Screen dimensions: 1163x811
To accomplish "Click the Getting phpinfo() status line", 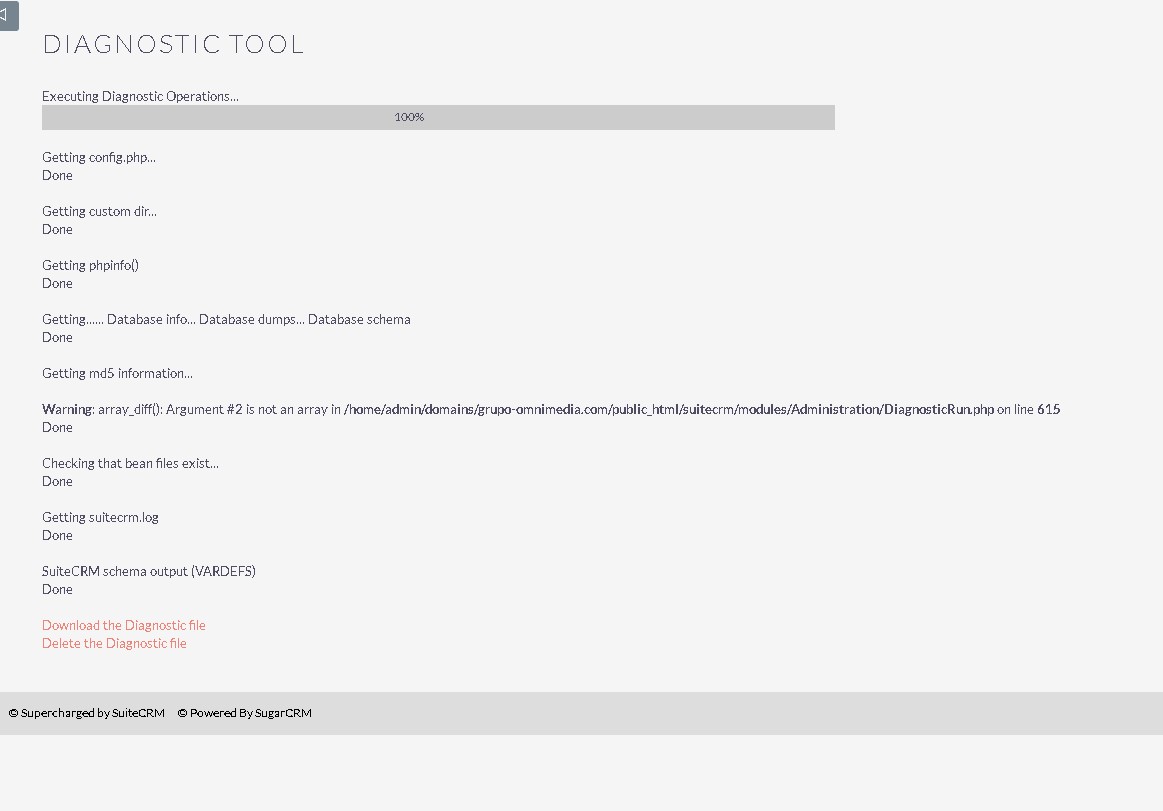I will [90, 265].
